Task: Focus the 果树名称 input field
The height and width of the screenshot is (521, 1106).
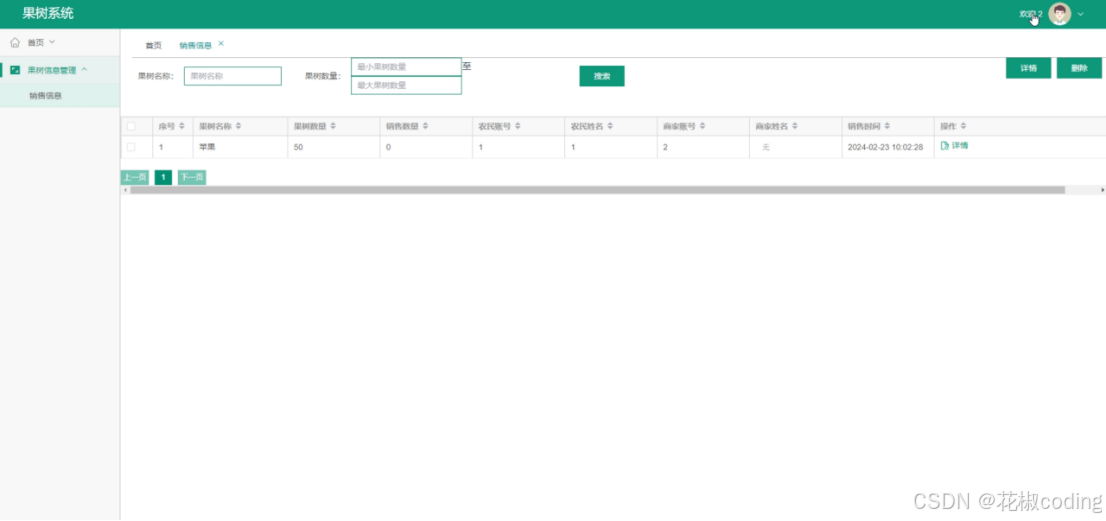Action: 233,76
